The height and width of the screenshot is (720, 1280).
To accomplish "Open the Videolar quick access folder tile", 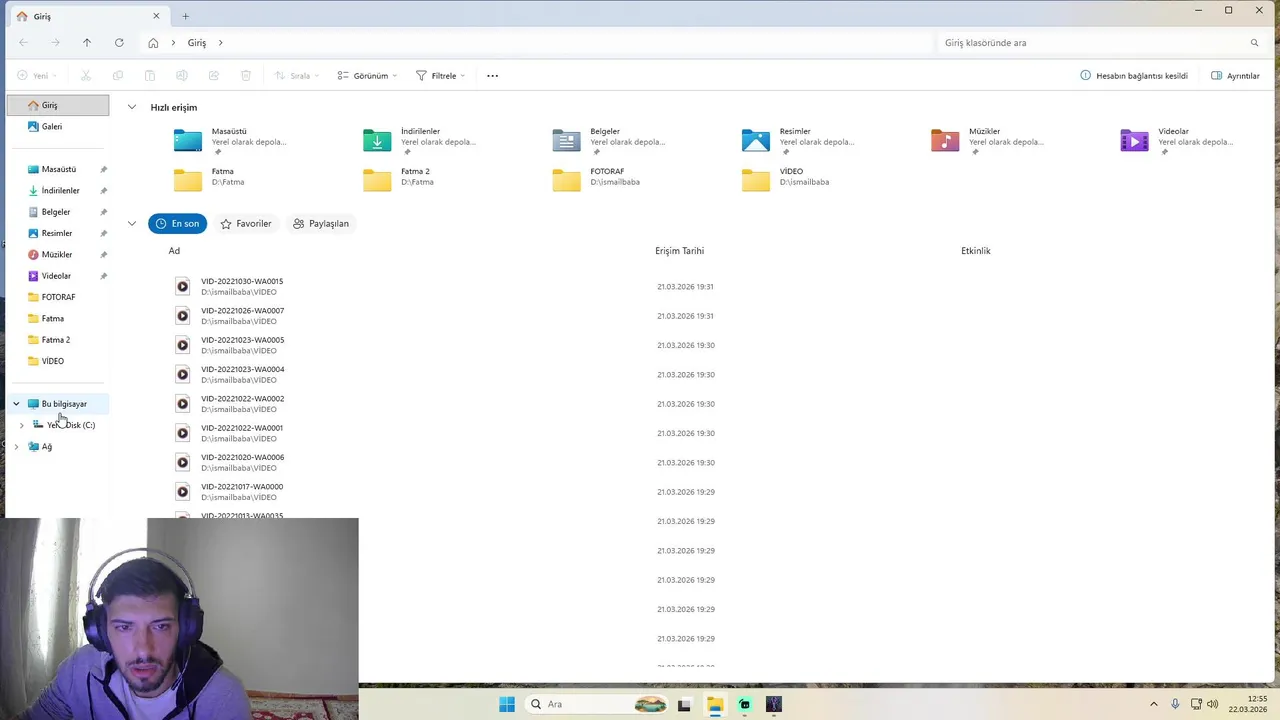I will pos(1179,140).
